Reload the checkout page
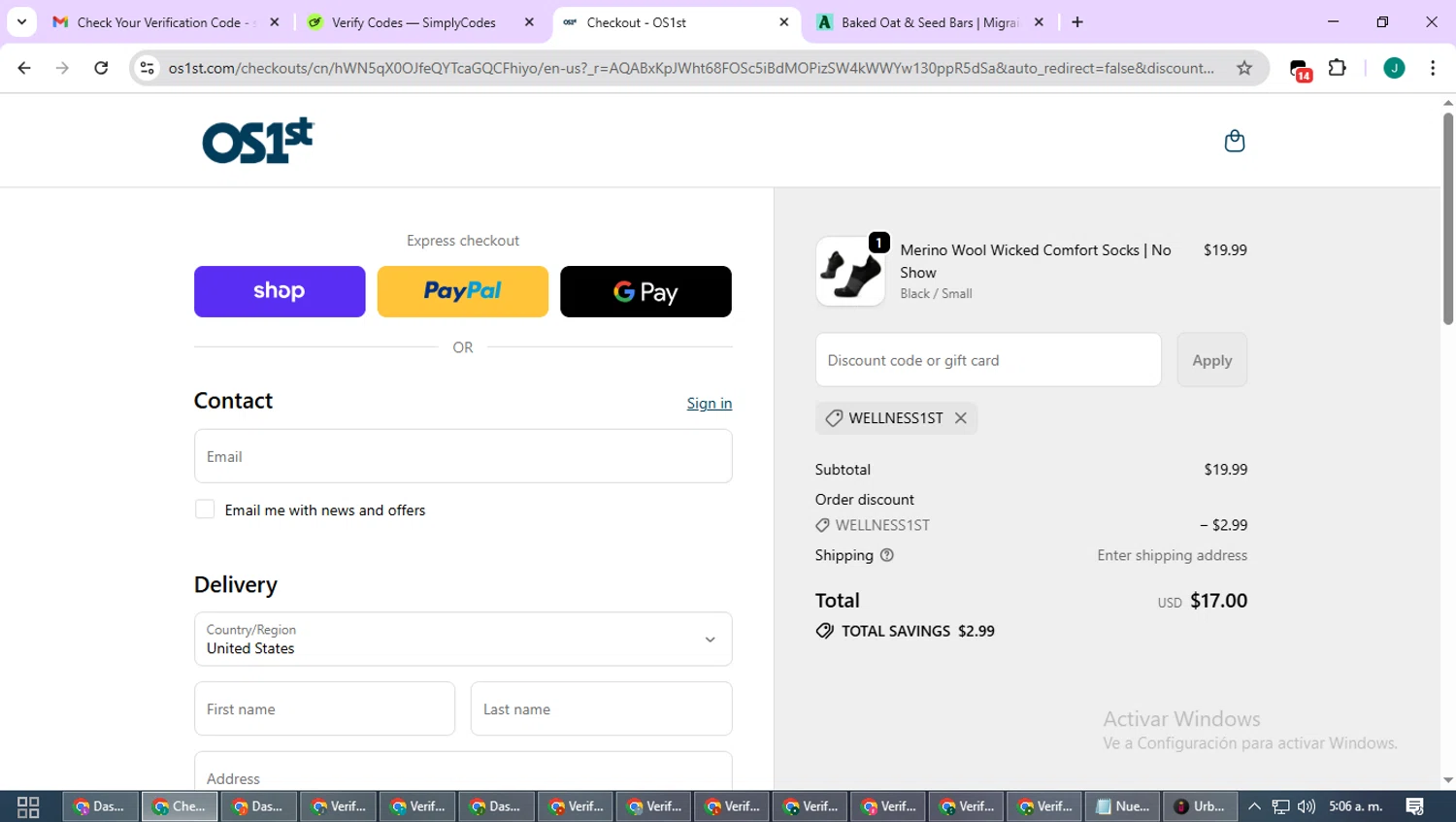The image size is (1456, 822). tap(101, 68)
